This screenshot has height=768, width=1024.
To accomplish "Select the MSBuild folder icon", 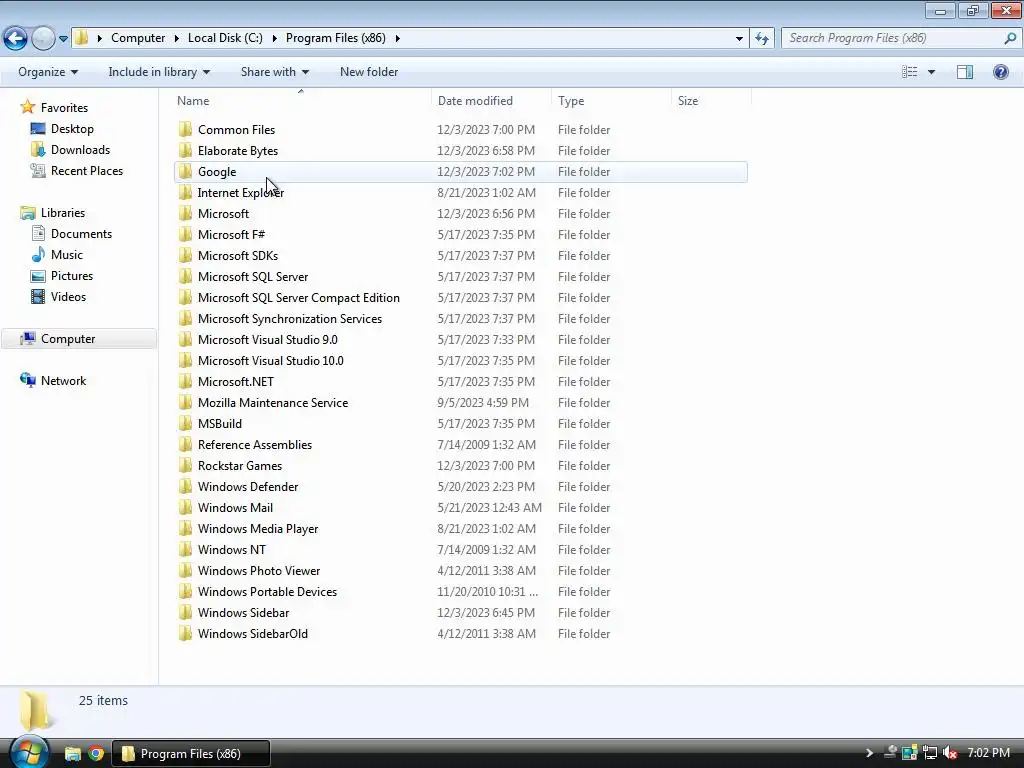I will click(x=185, y=423).
